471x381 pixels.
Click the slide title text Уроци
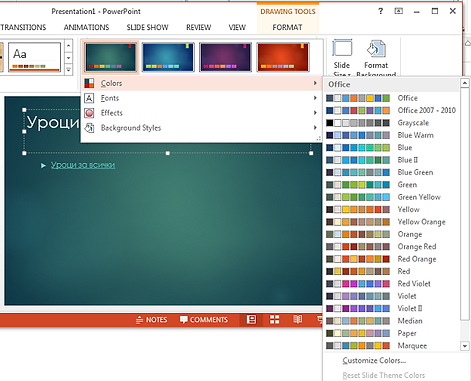point(53,122)
